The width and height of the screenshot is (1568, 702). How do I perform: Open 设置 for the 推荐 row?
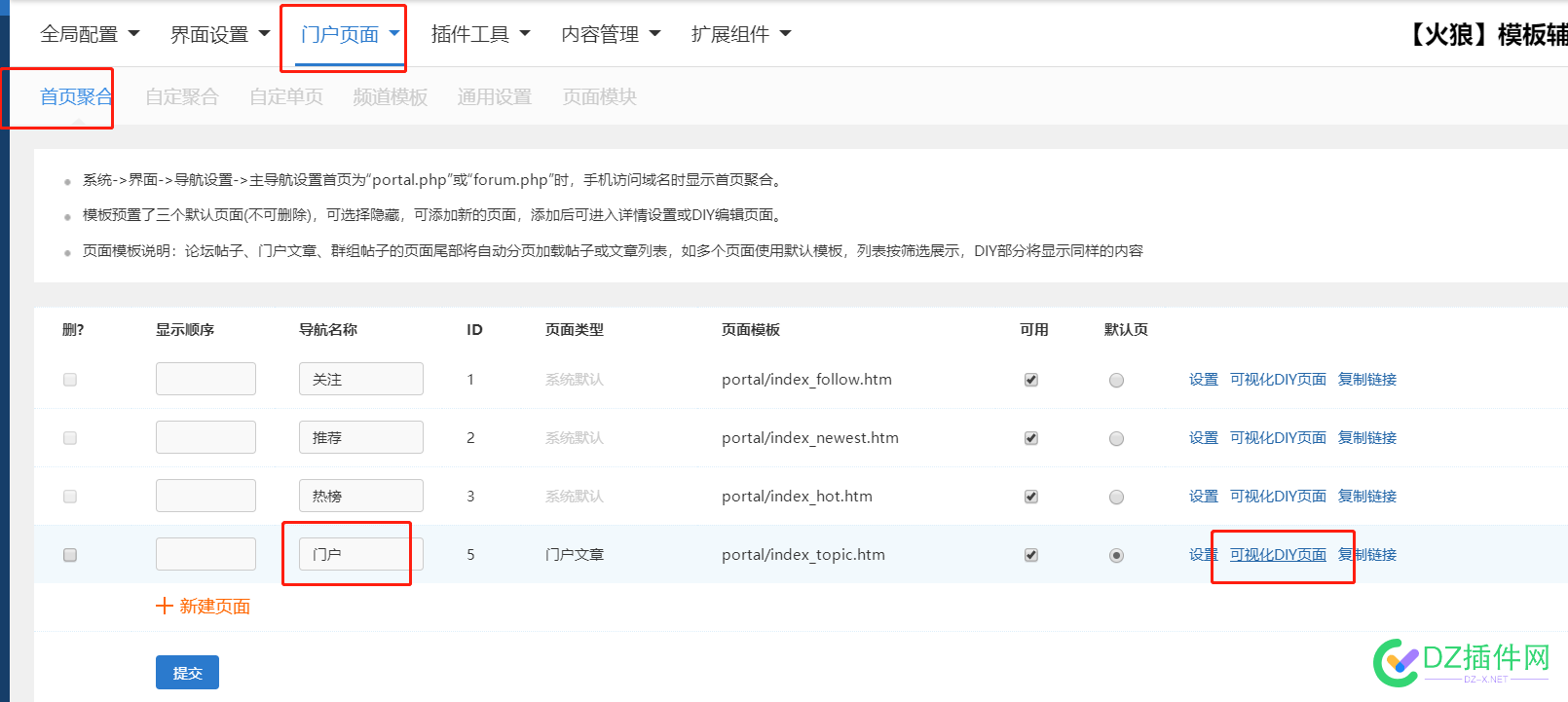[1204, 438]
